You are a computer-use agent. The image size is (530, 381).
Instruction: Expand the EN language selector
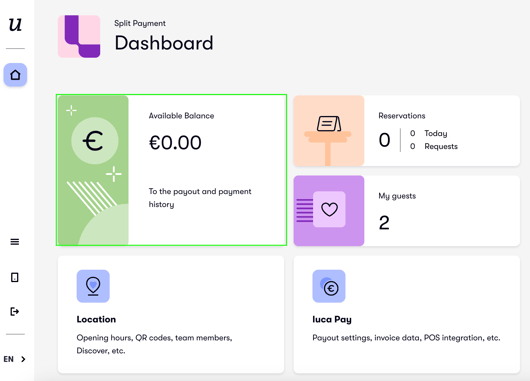[x=15, y=359]
